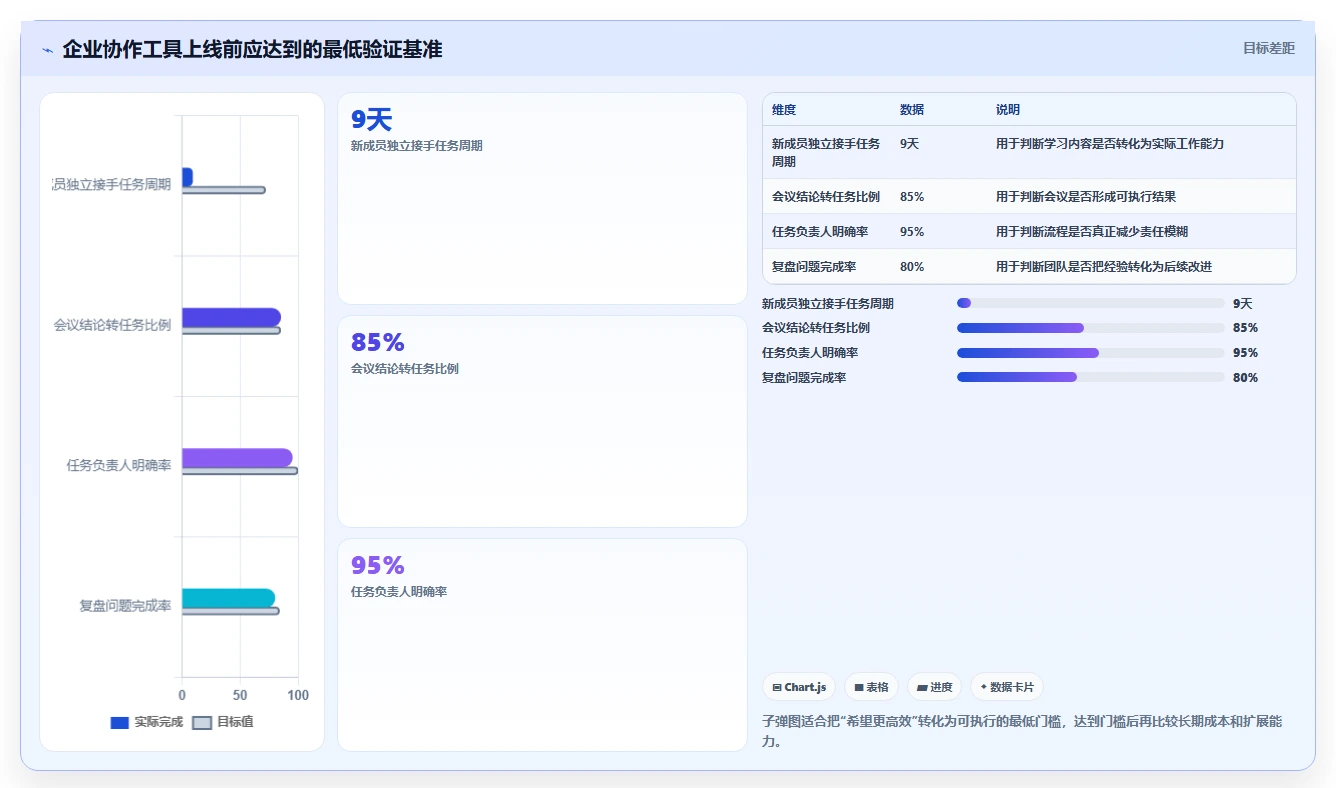The height and width of the screenshot is (788, 1336).
Task: Click the 80% progress bar for 复盘问题完成率
Action: [1090, 377]
